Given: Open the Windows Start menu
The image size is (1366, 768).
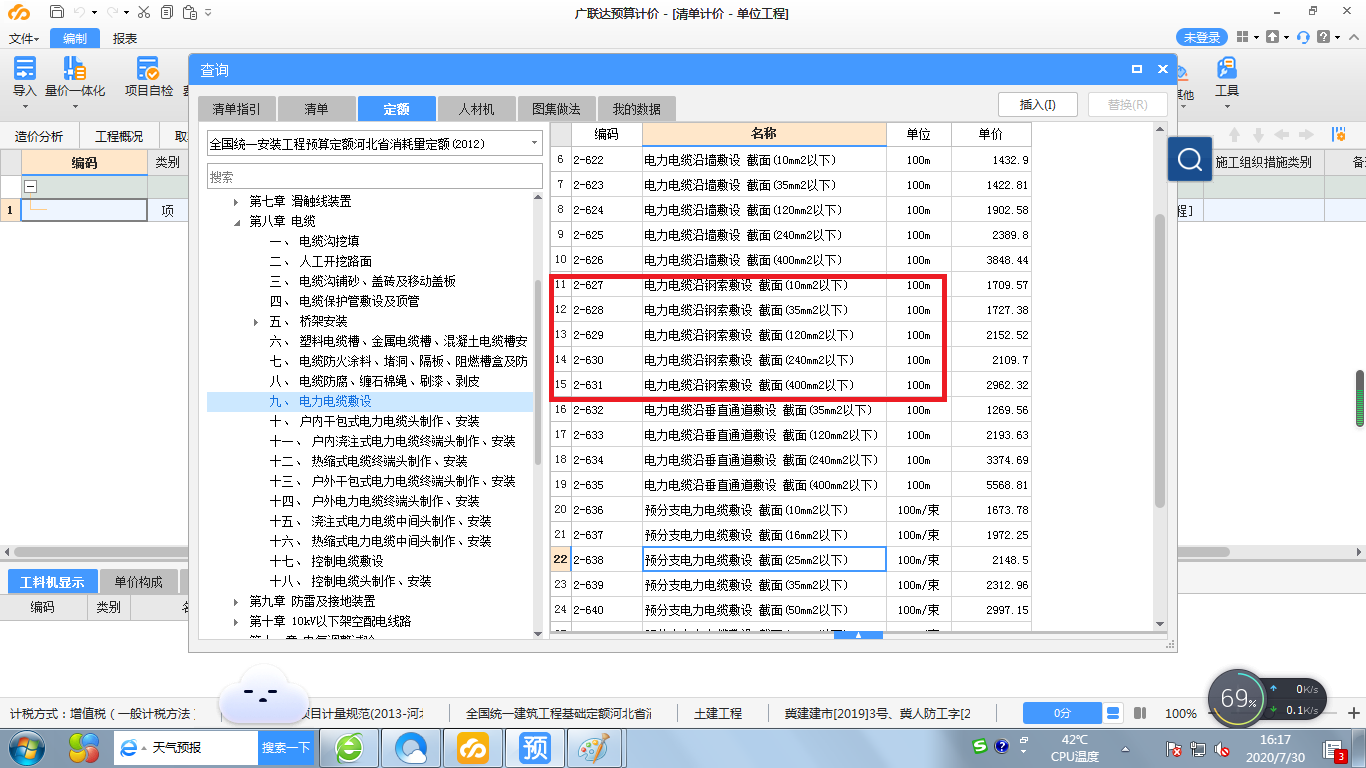Looking at the screenshot, I should coord(27,748).
